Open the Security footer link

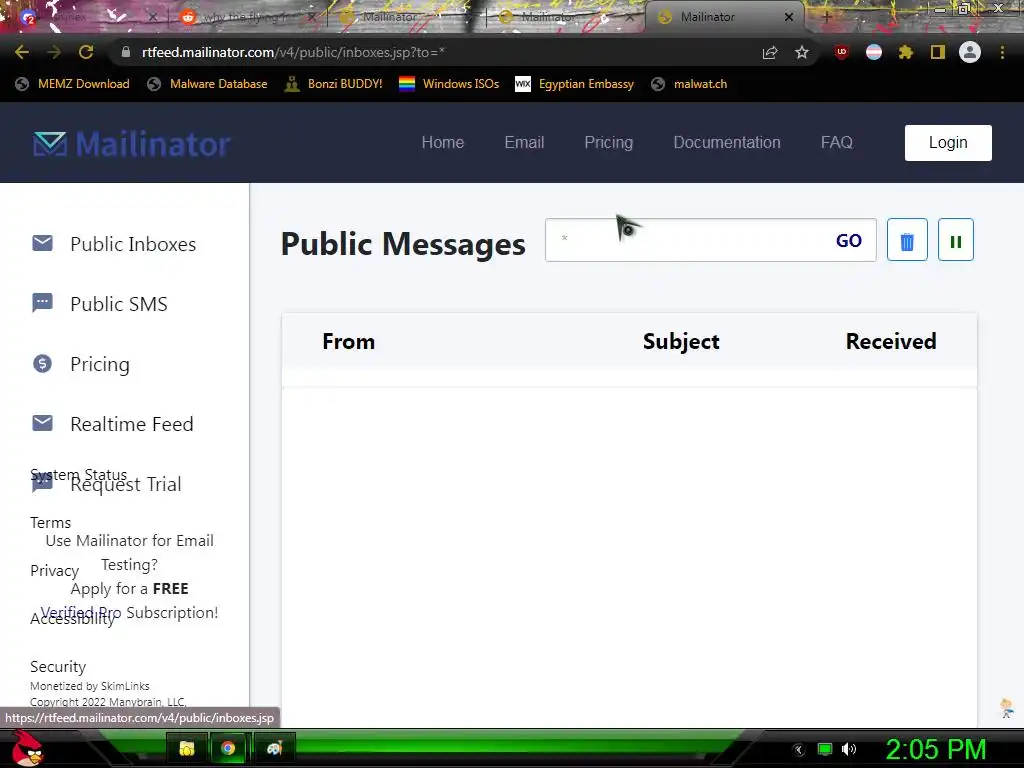58,666
